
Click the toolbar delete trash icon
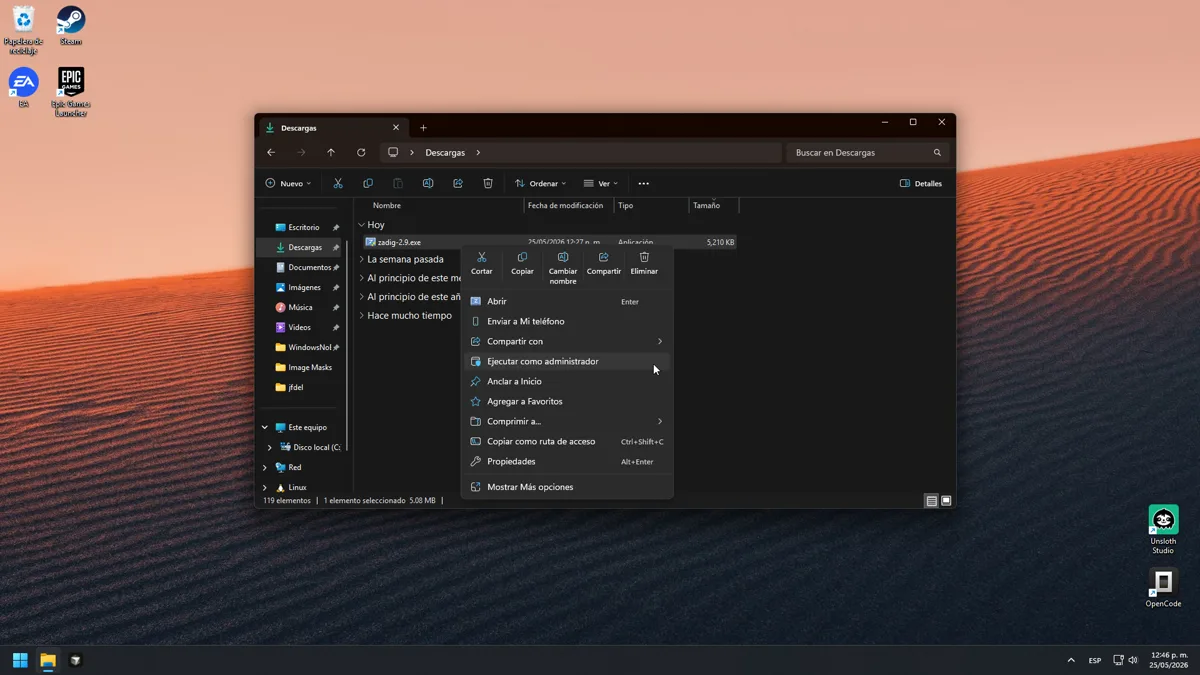(488, 183)
